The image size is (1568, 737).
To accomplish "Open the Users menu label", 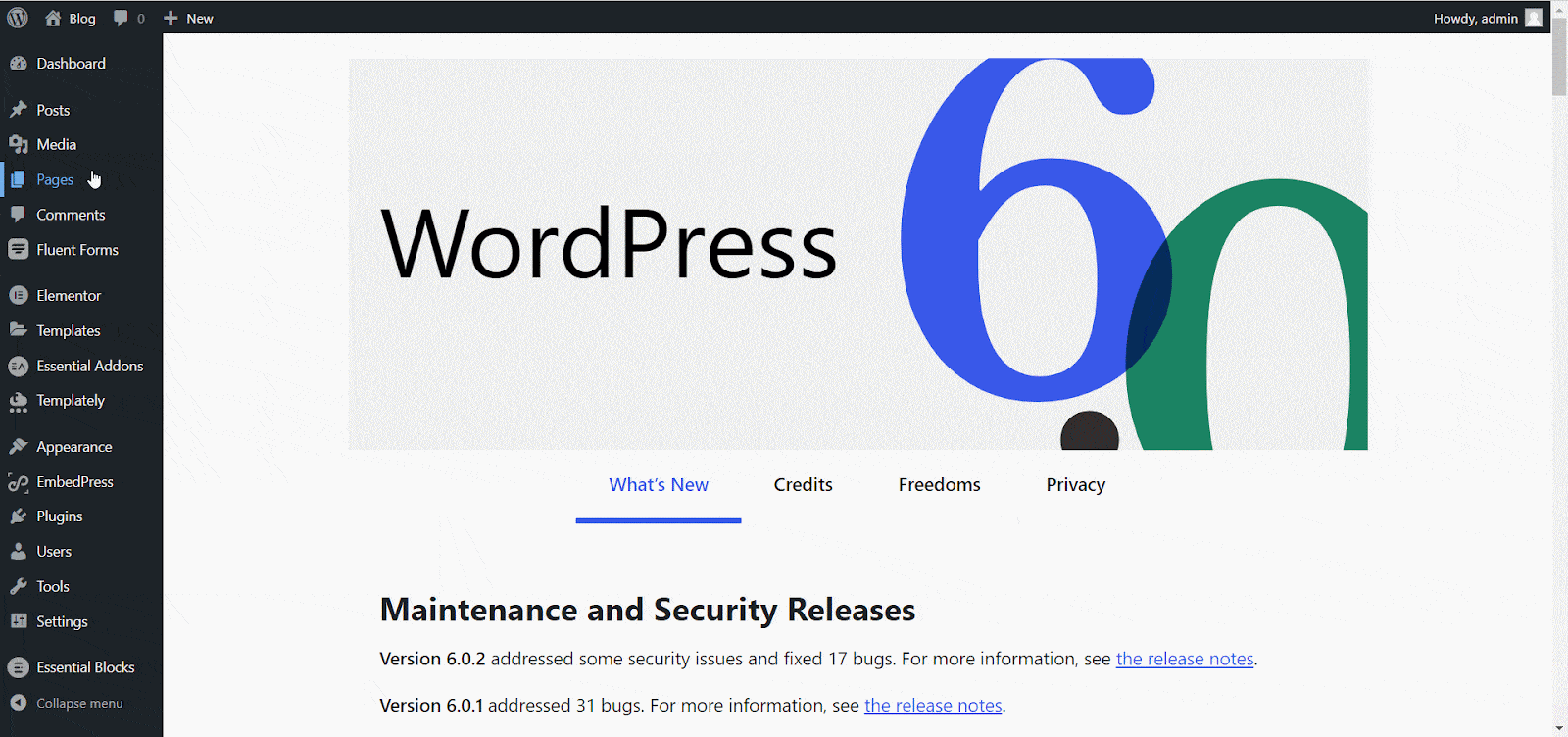I will click(54, 551).
